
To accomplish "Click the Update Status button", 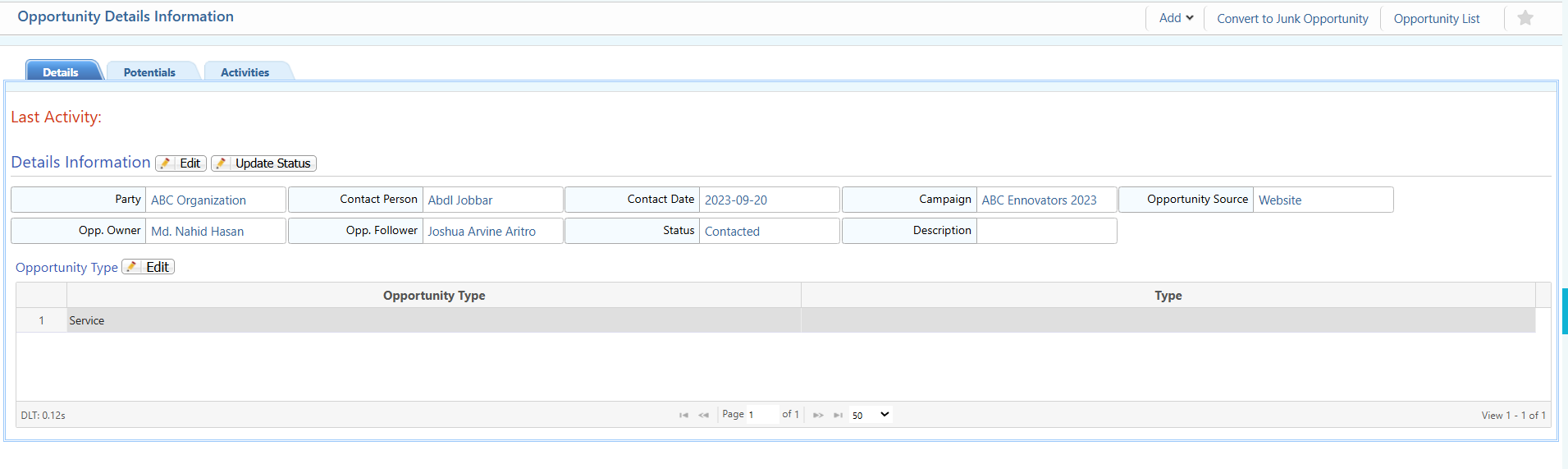I will 263,163.
